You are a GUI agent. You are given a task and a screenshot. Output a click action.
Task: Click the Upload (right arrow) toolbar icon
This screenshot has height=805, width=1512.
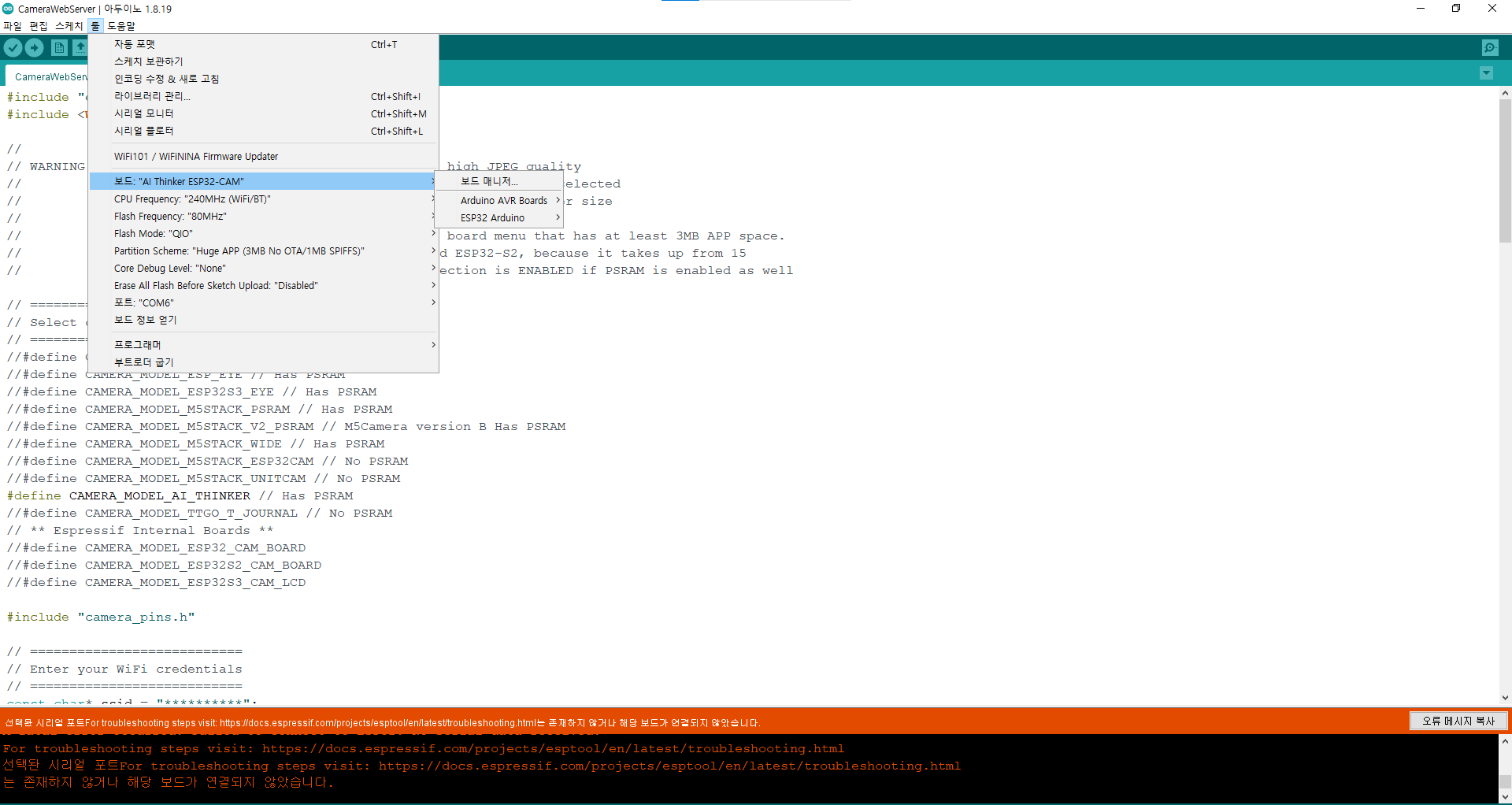pyautogui.click(x=35, y=48)
